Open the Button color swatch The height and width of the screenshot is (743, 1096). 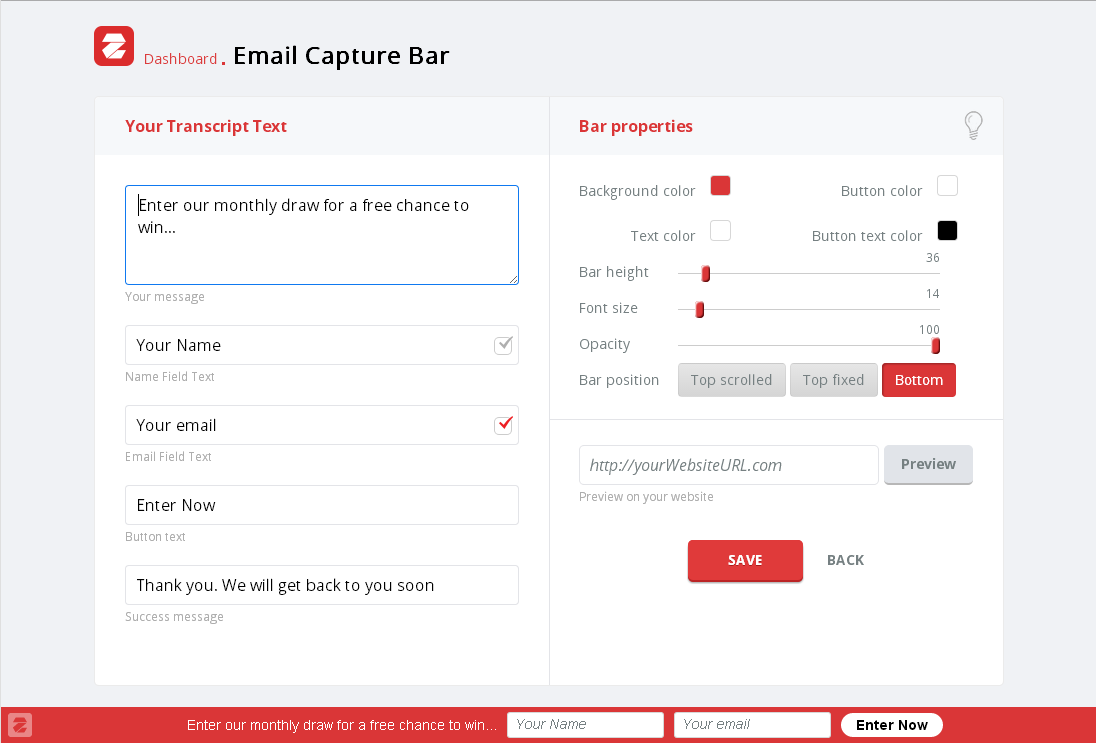[947, 186]
